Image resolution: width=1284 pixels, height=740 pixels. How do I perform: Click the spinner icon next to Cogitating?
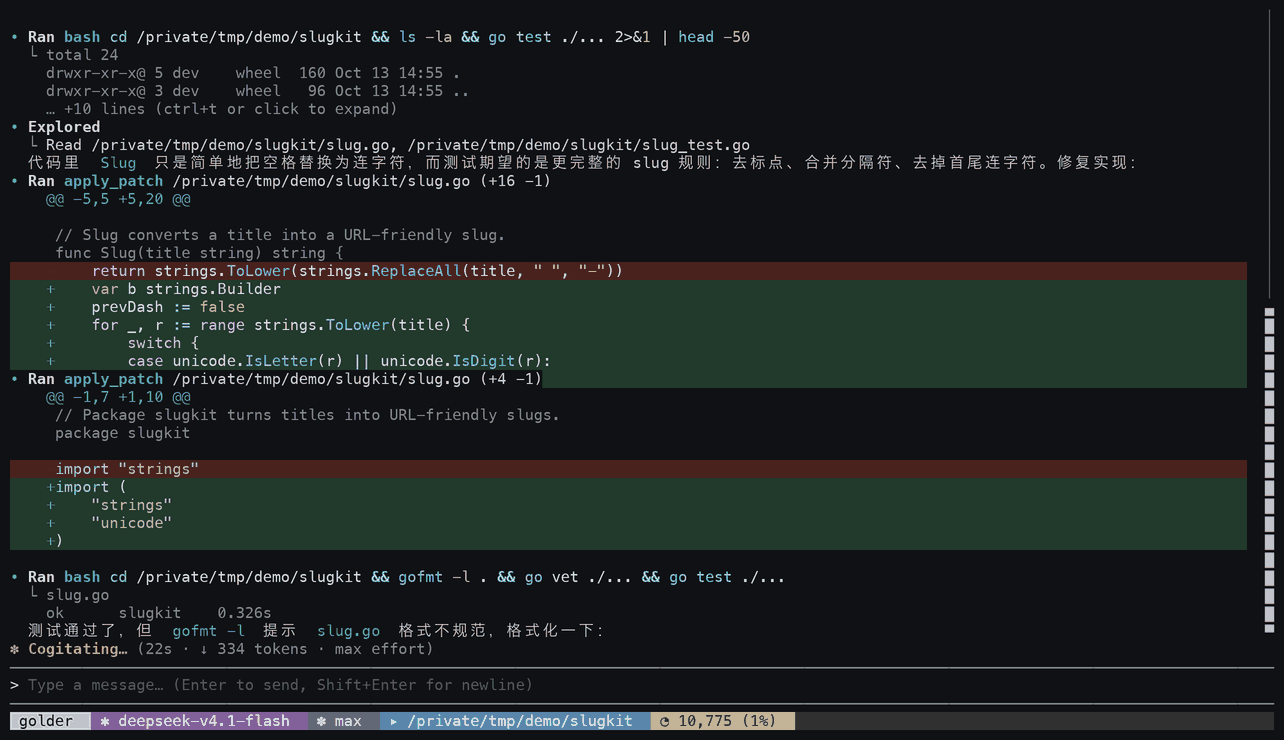click(x=15, y=649)
